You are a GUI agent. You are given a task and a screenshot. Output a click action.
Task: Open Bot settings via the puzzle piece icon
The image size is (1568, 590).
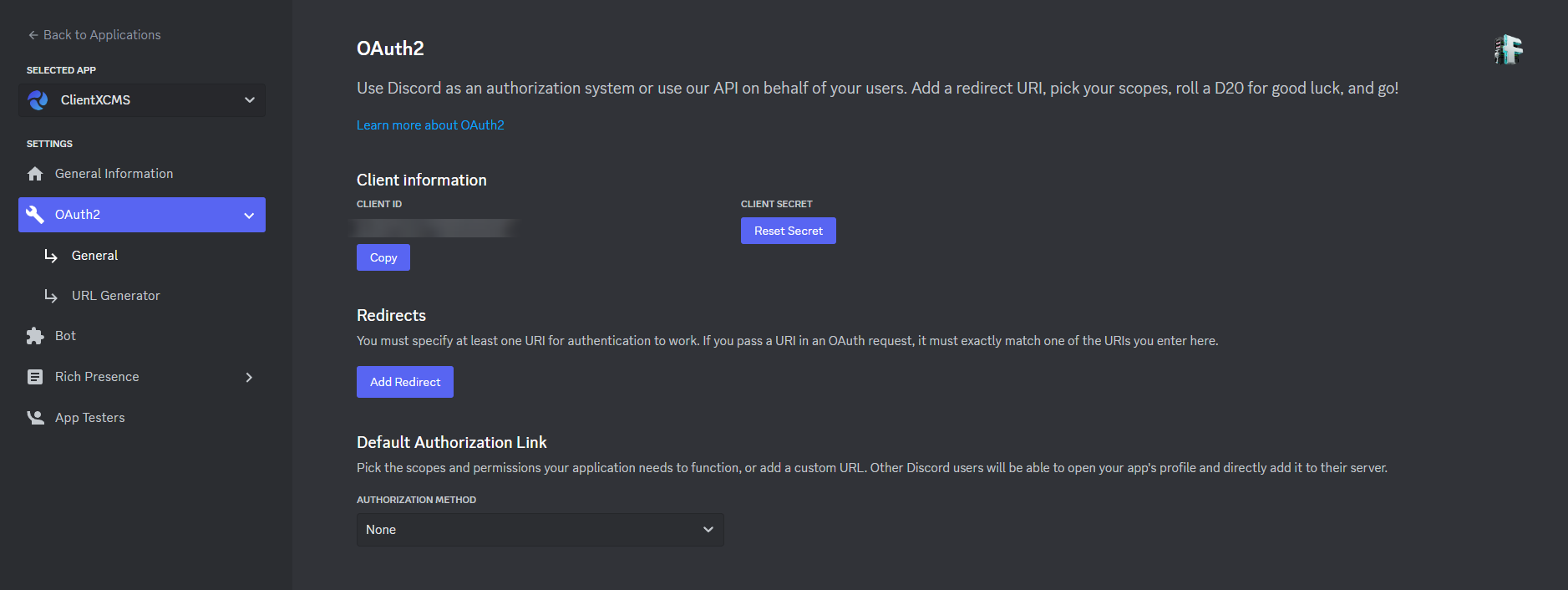pos(35,335)
